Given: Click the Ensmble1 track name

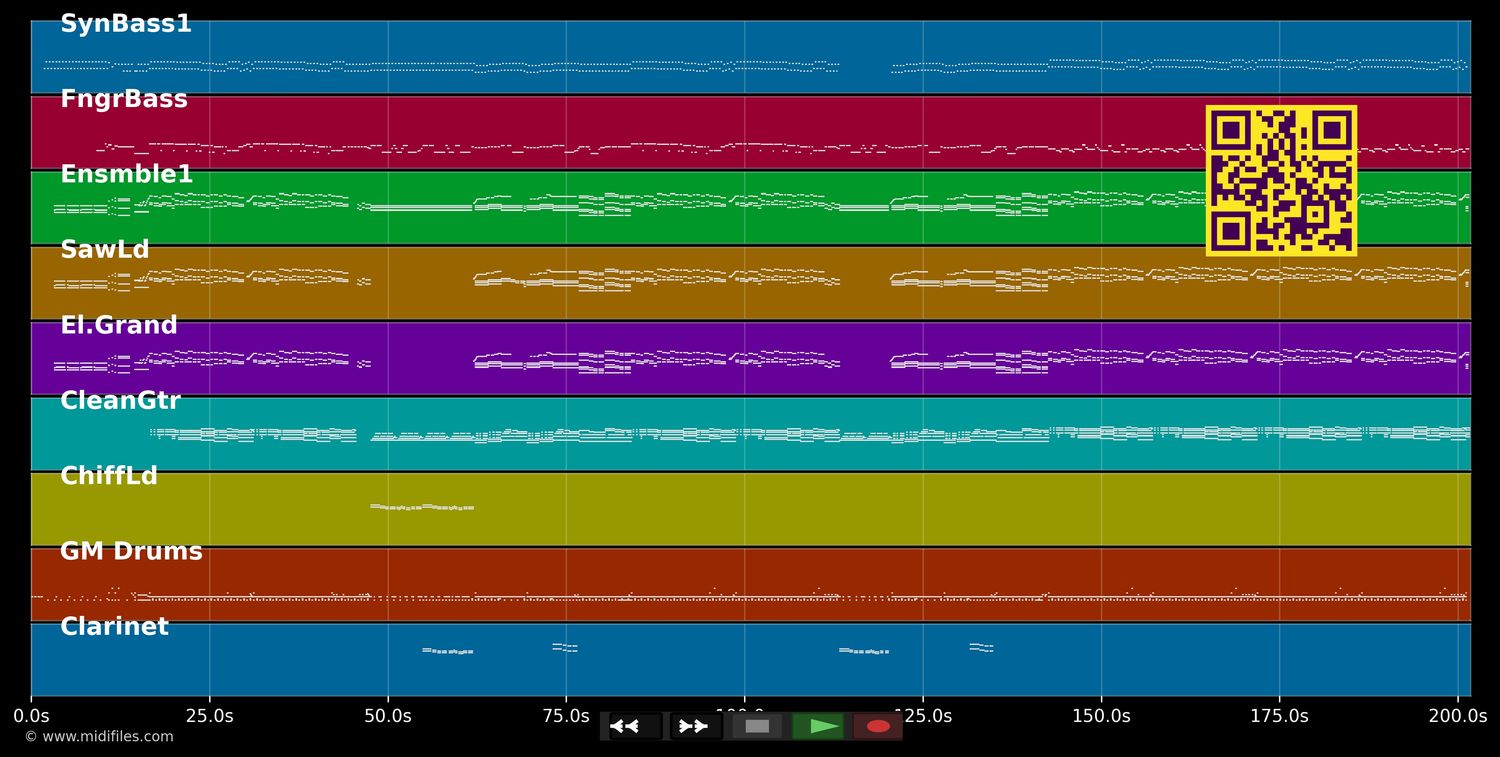Looking at the screenshot, I should pyautogui.click(x=127, y=175).
